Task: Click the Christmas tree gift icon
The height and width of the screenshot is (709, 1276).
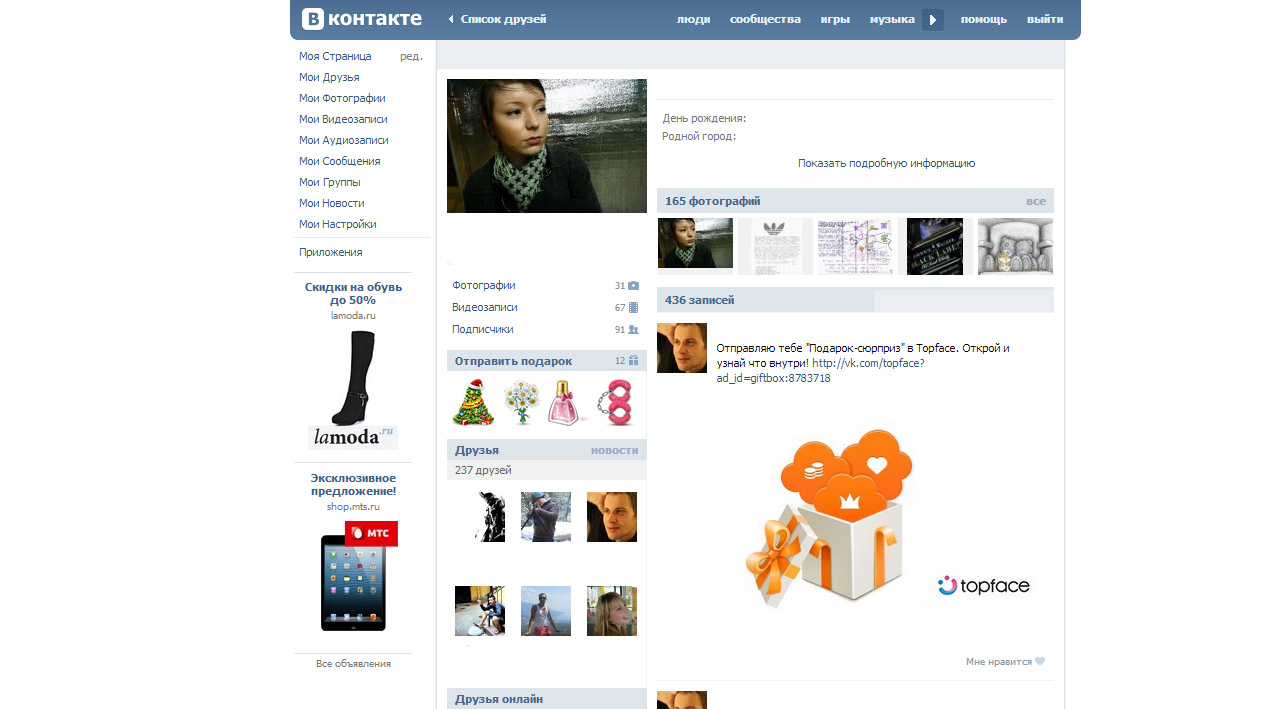Action: click(x=473, y=402)
